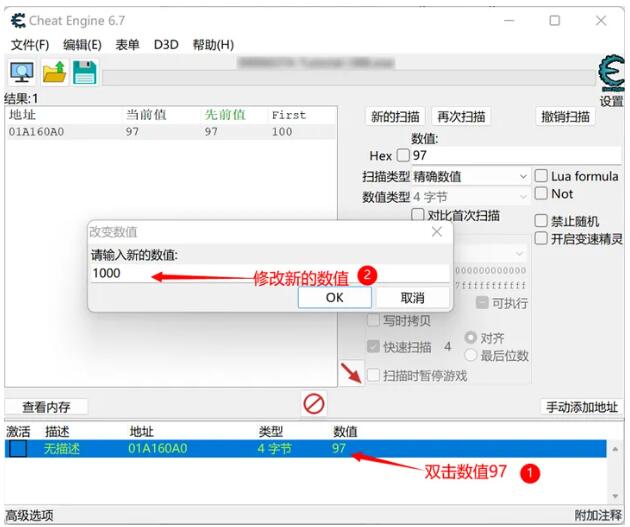The image size is (630, 527).
Task: Click the new value input field
Action: click(270, 273)
